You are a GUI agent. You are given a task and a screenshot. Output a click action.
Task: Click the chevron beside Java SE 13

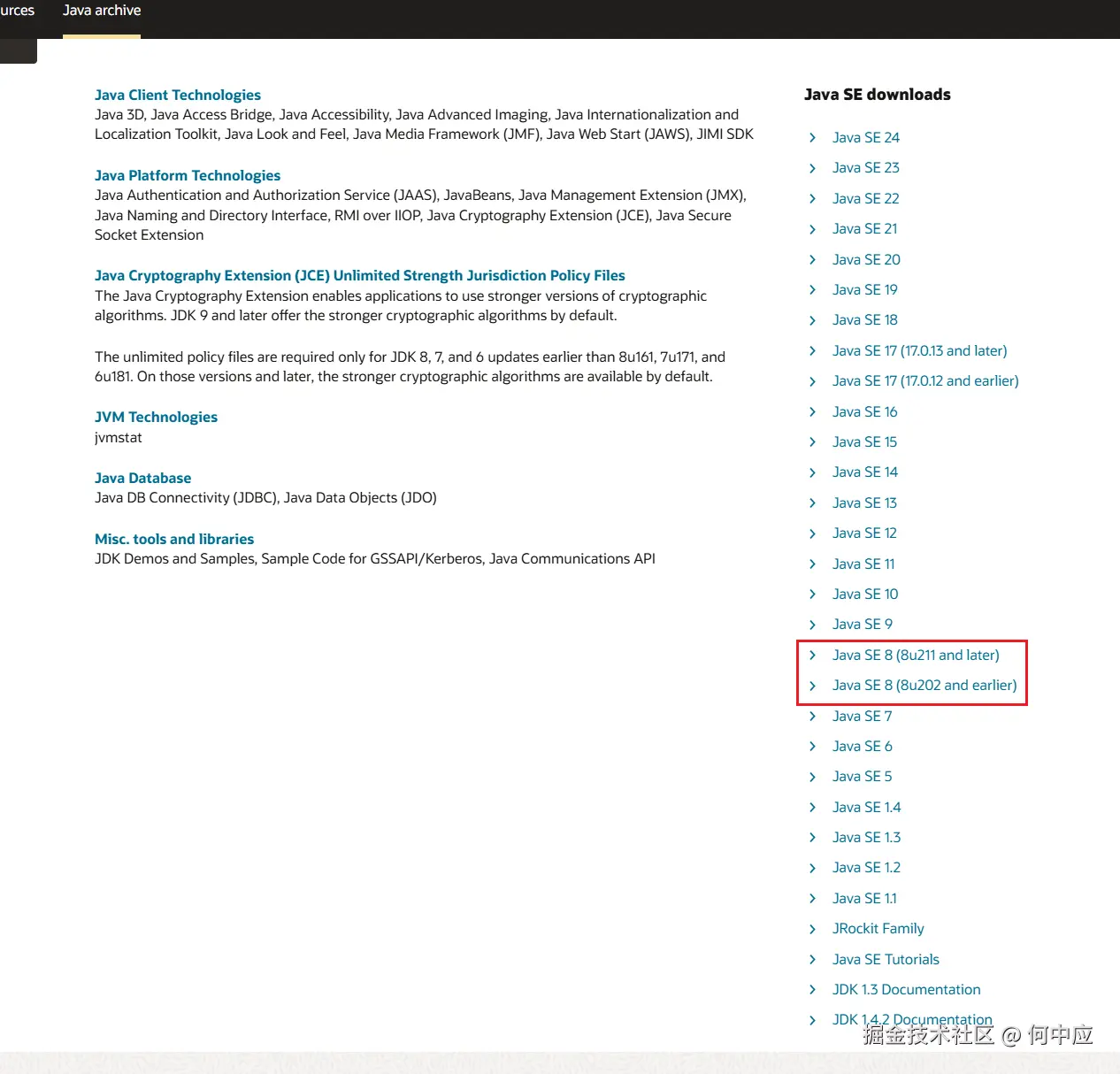click(x=812, y=502)
